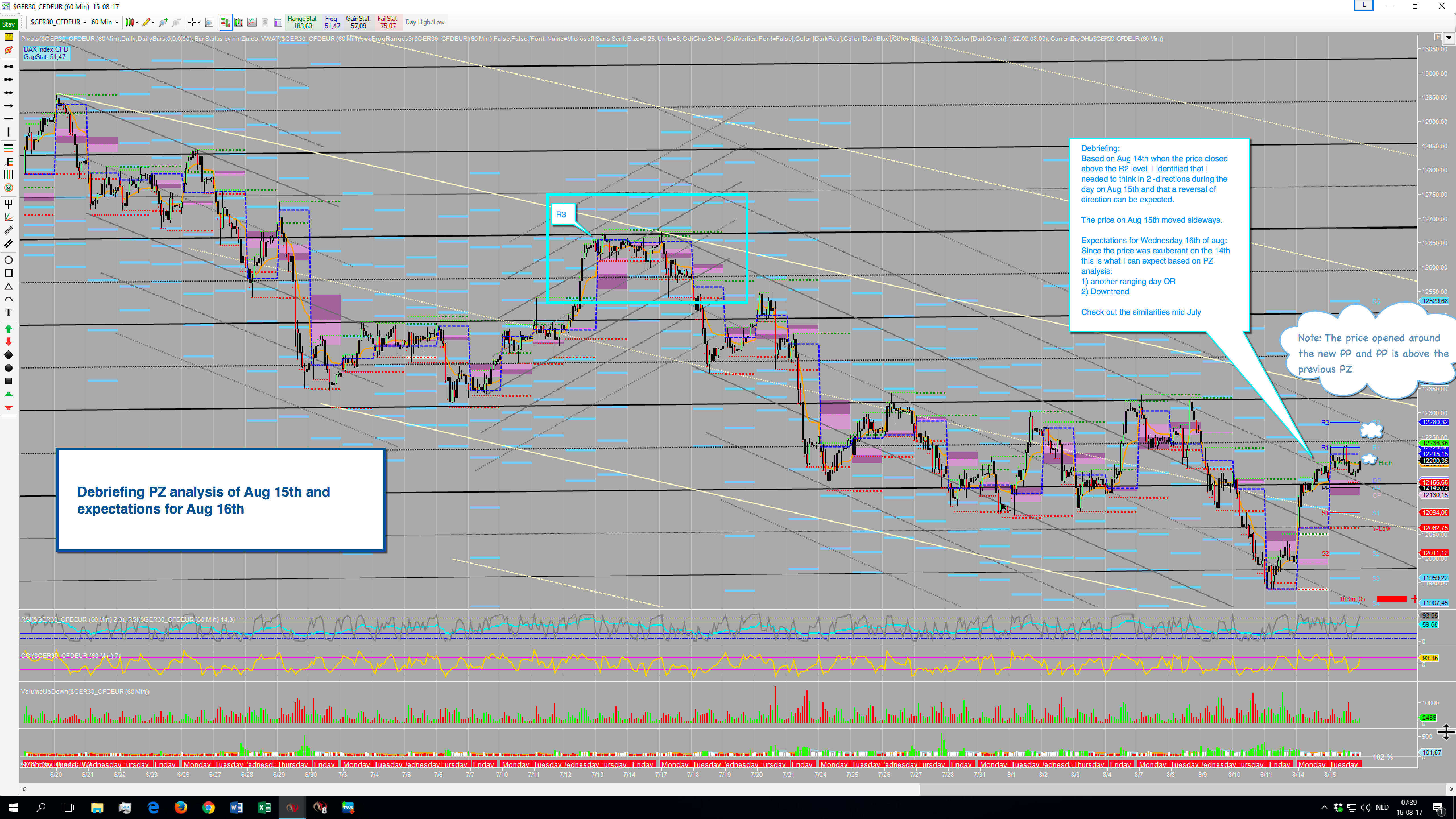Viewport: 1456px width, 819px height.
Task: Expand the chart style dropdown arrow
Action: (137, 22)
